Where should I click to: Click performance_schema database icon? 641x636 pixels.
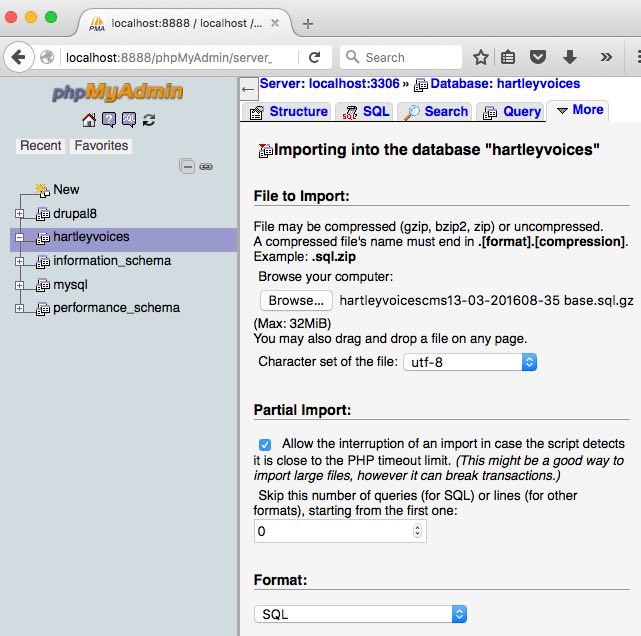(43, 308)
